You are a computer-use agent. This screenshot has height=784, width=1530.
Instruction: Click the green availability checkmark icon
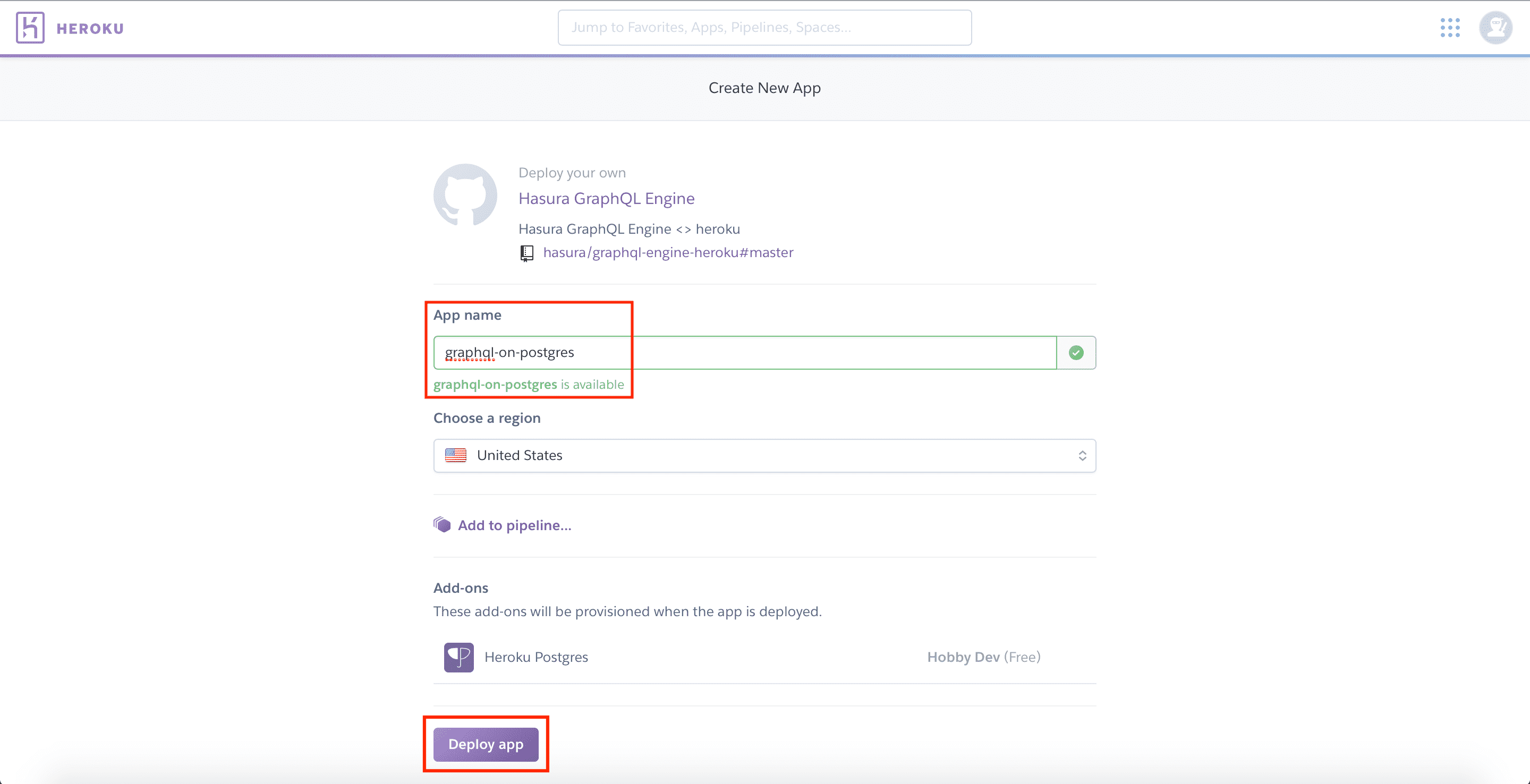[1076, 353]
